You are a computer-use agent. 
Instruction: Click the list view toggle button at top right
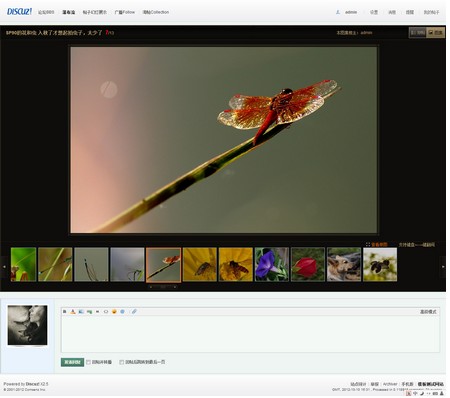(418, 33)
